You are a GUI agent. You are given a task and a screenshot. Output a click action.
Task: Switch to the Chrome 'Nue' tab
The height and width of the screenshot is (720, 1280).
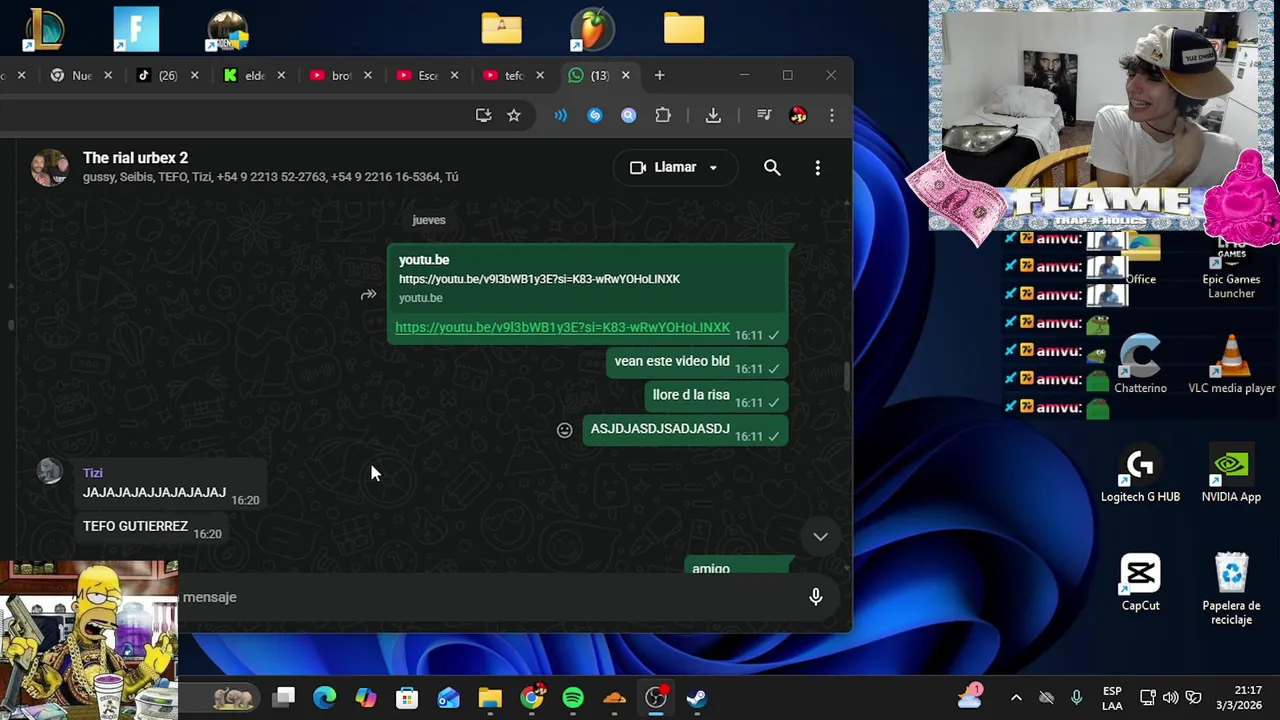(80, 76)
